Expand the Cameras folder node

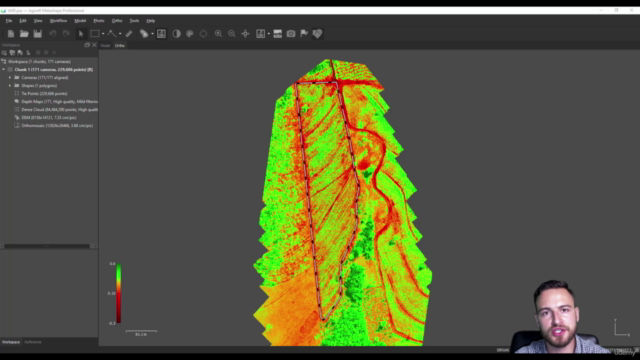pyautogui.click(x=10, y=78)
